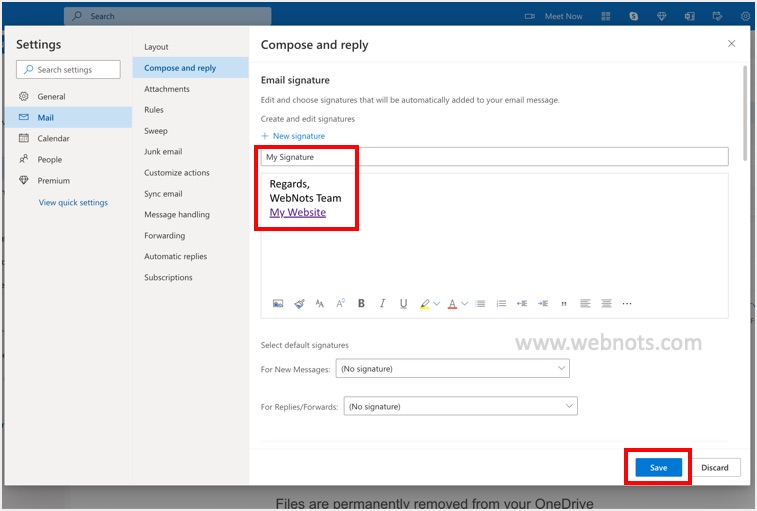Screen dimensions: 757x511
Task: Click New signature link
Action: [293, 136]
